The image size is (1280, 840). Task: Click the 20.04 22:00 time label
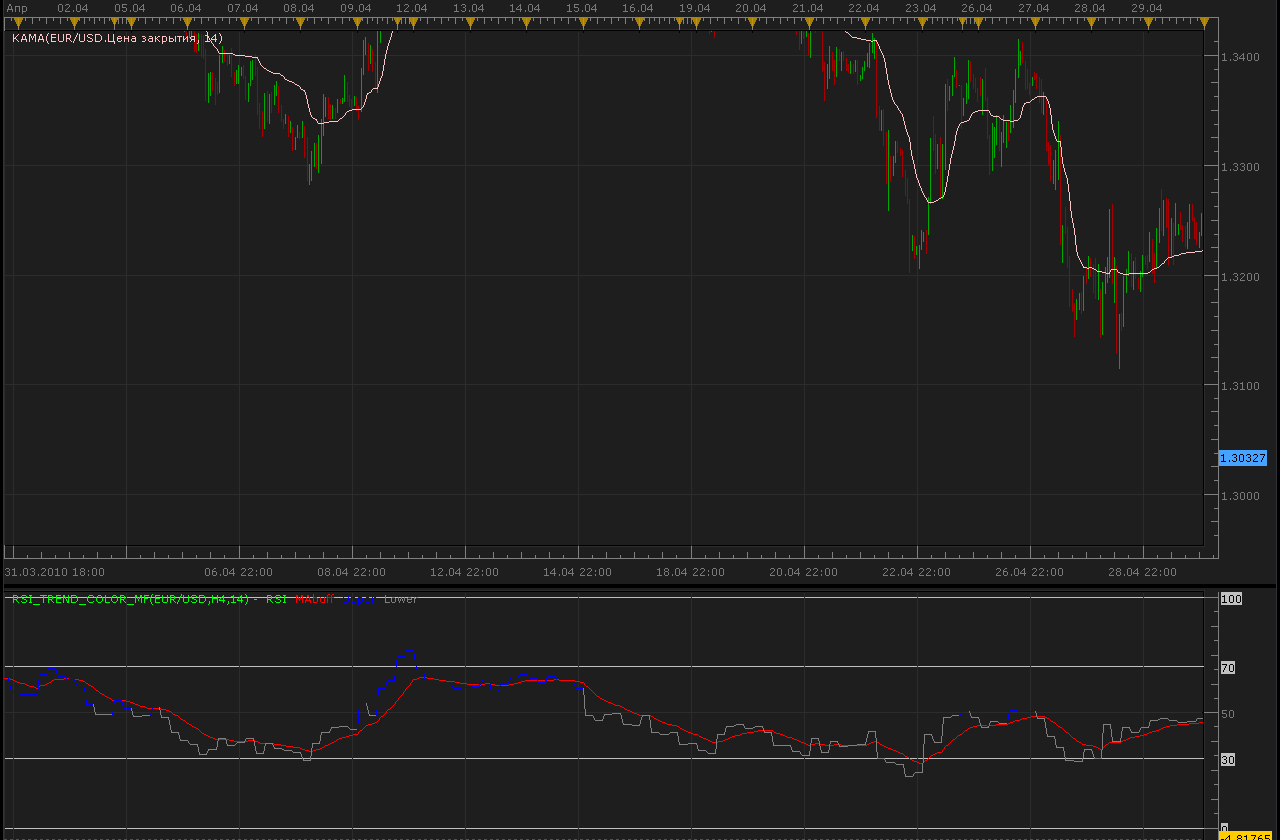(x=804, y=573)
